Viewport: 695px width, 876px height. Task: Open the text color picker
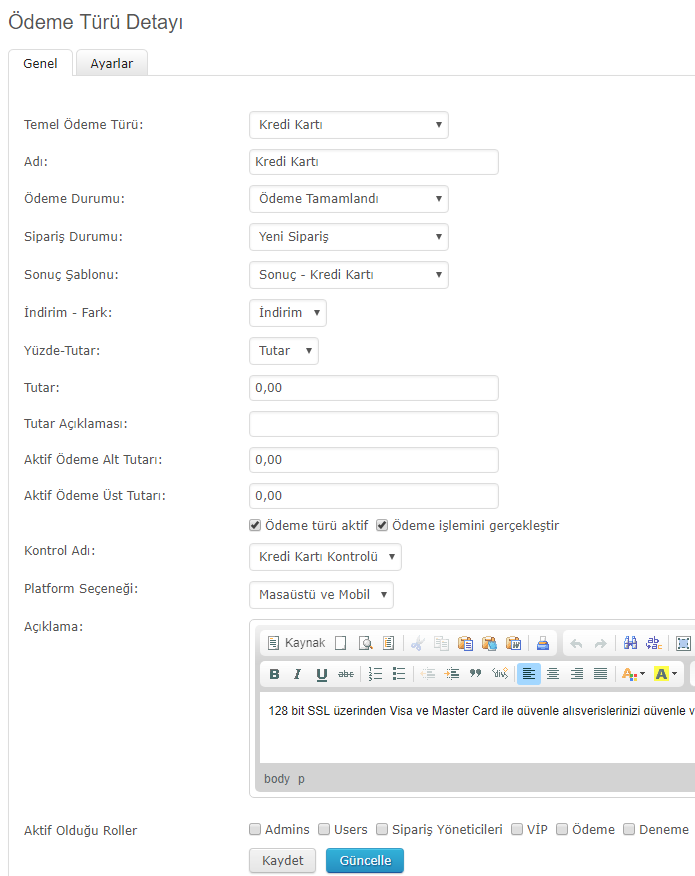pos(633,674)
